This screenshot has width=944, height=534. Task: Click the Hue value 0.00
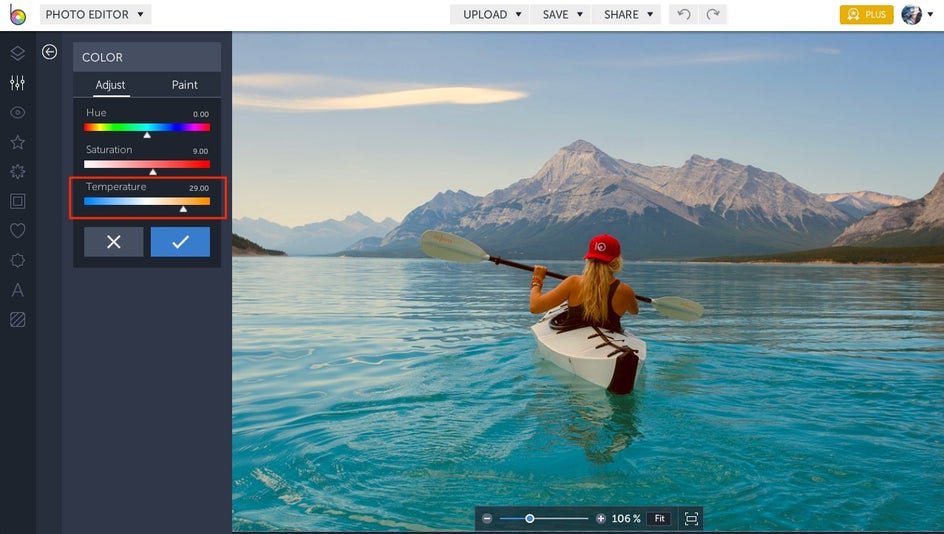200,114
